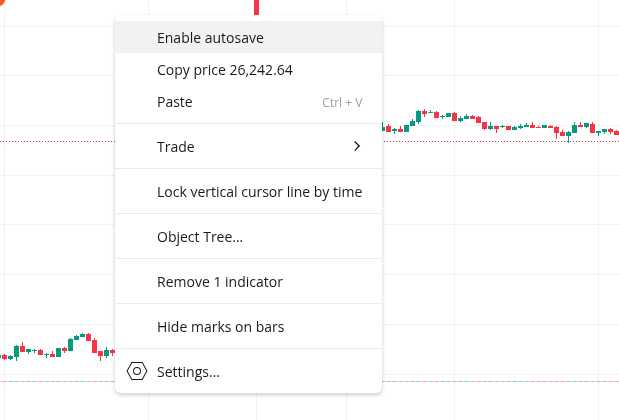This screenshot has width=619, height=420.
Task: Open chart Settings... entry text
Action: (x=188, y=372)
